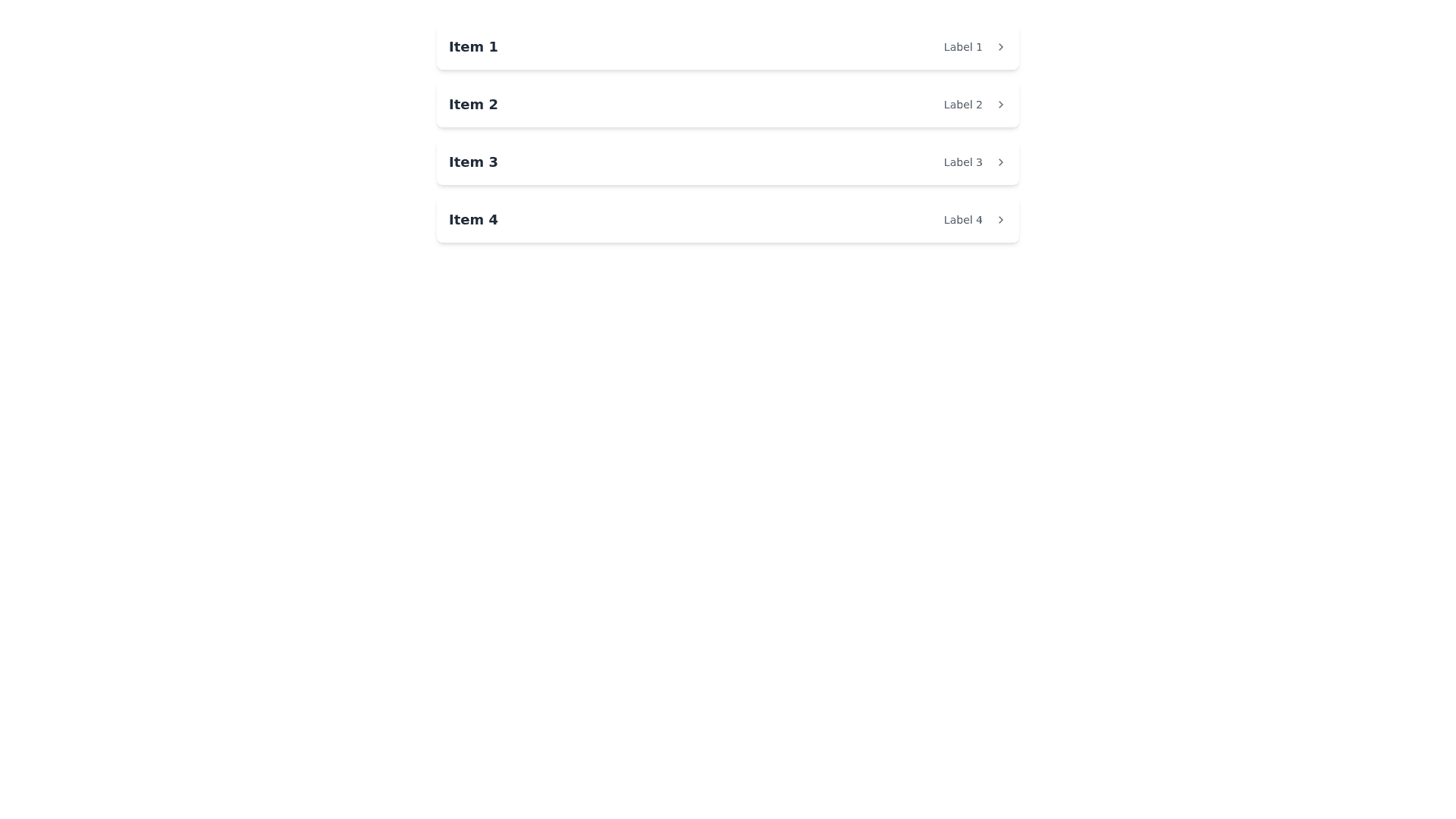
Task: Expand Item 1 using its right arrow
Action: [1000, 47]
